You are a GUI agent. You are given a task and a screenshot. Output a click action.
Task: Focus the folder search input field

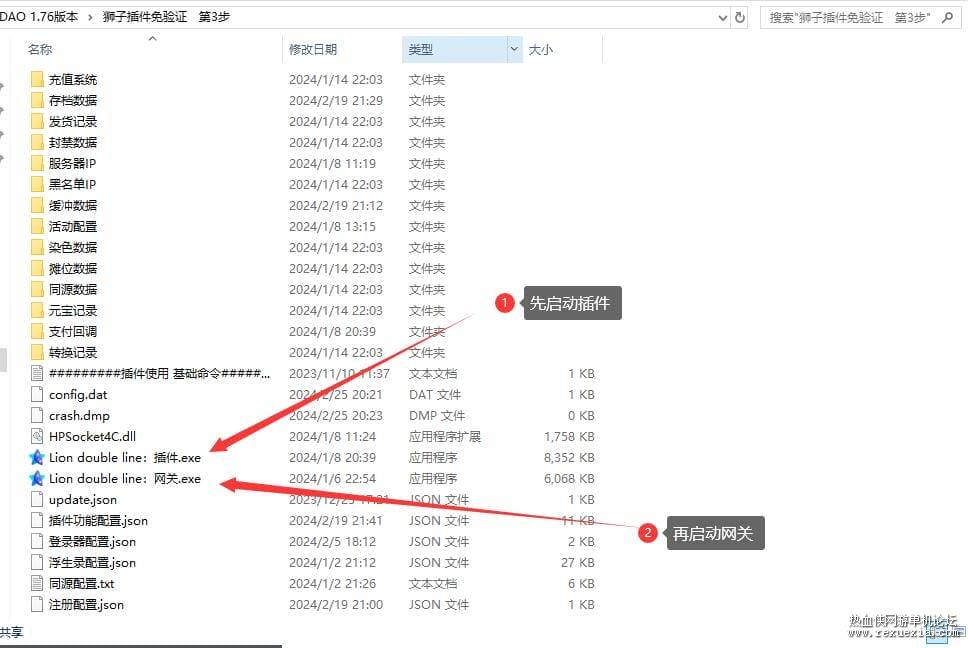click(x=850, y=18)
